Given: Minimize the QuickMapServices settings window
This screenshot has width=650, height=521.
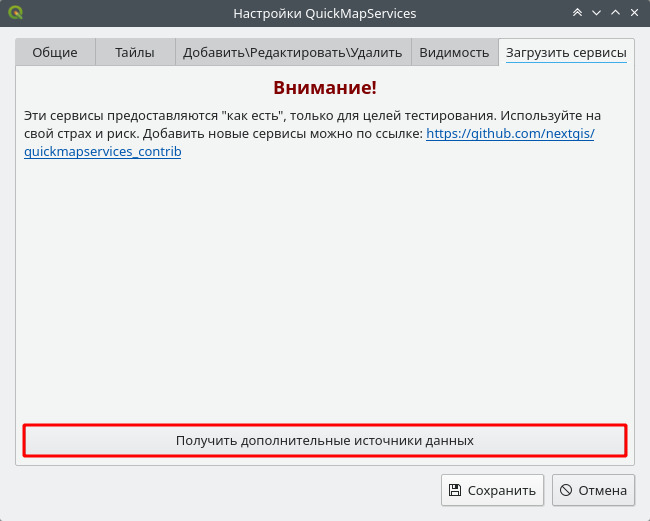Looking at the screenshot, I should click(x=596, y=13).
